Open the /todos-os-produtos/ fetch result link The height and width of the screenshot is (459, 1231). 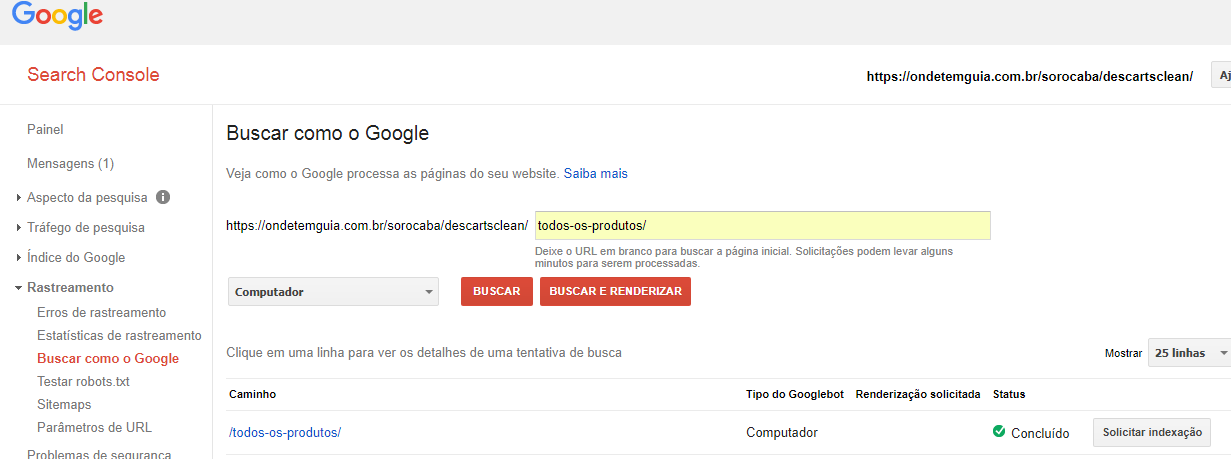[285, 432]
